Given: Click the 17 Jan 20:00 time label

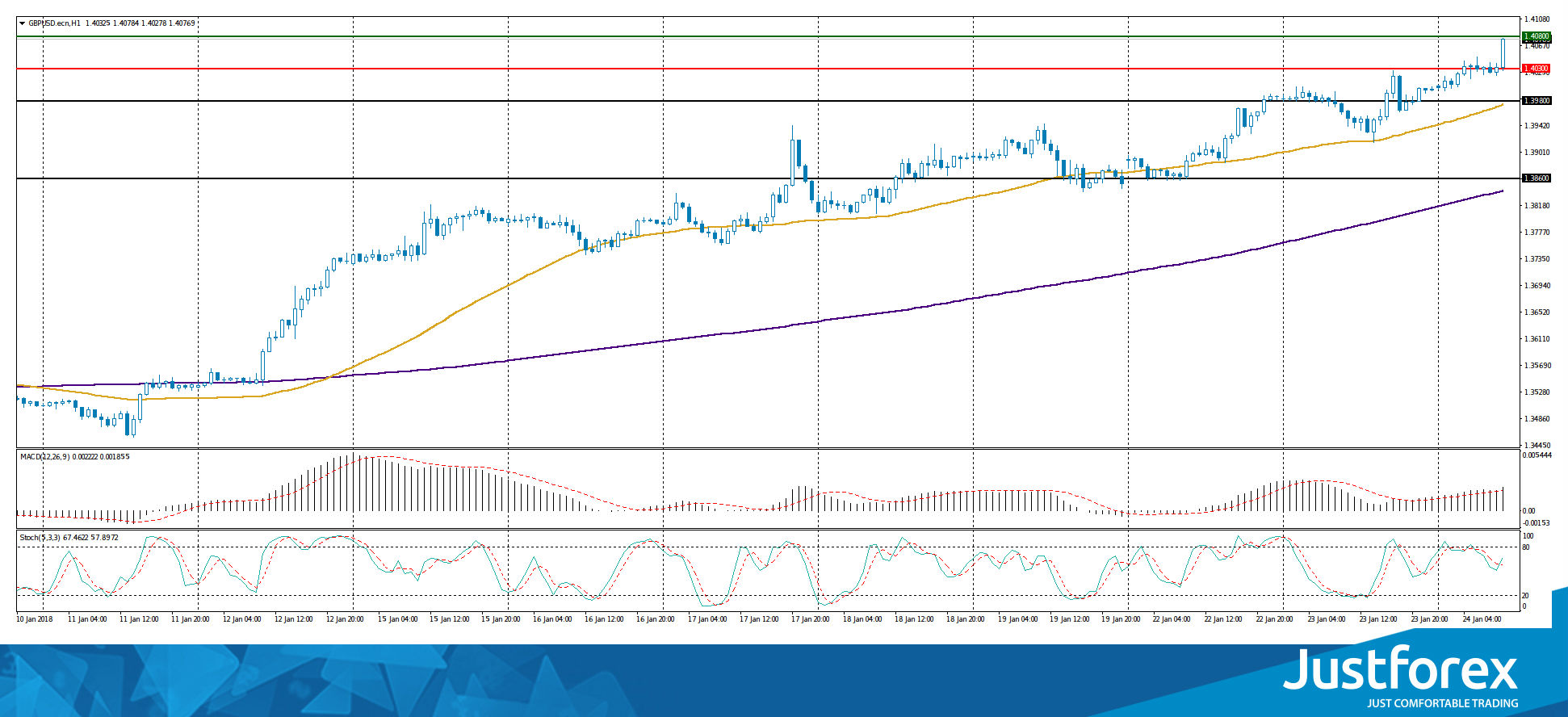Looking at the screenshot, I should [x=811, y=619].
